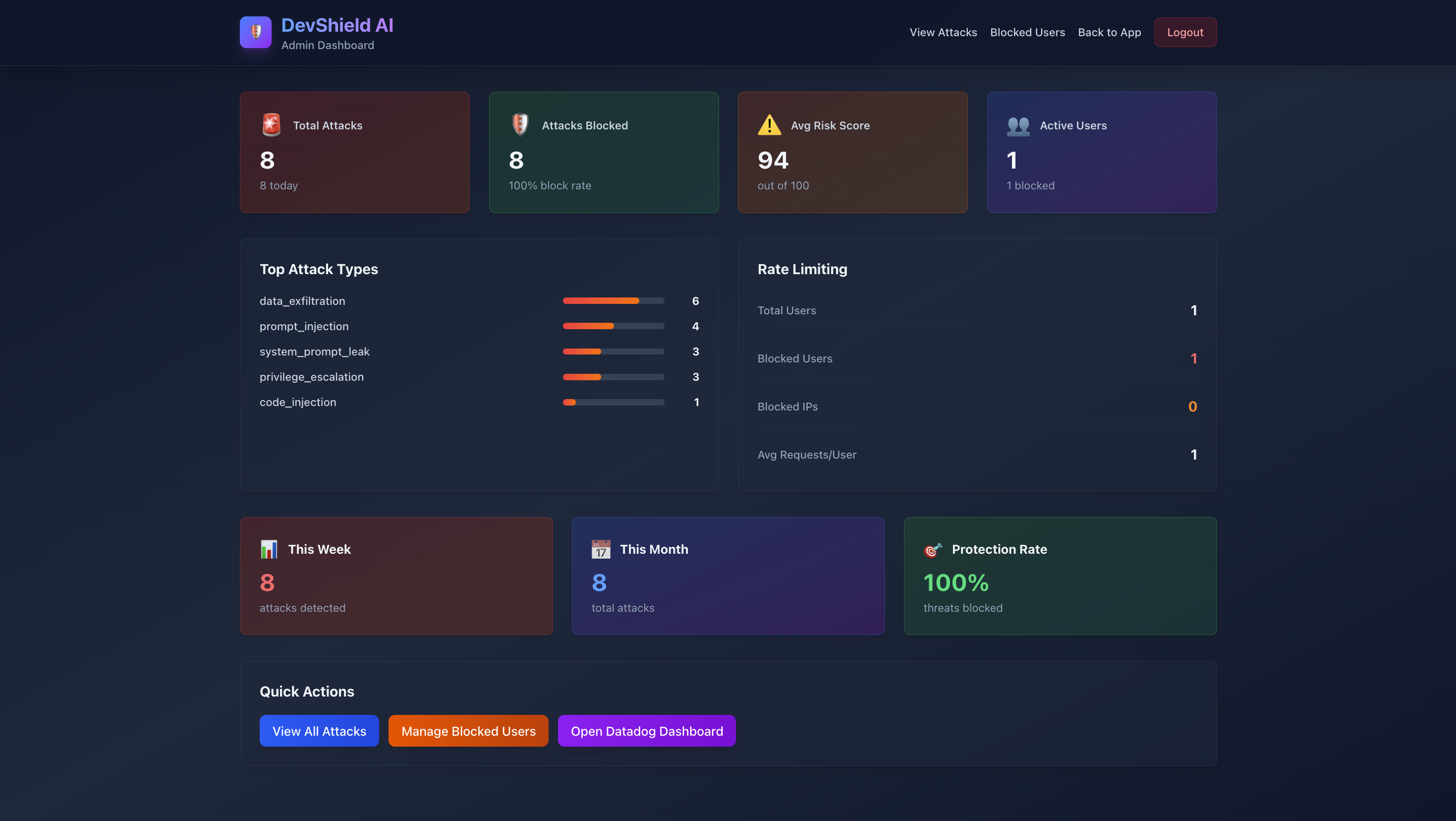Click the data_exfiltration progress bar

pos(613,301)
